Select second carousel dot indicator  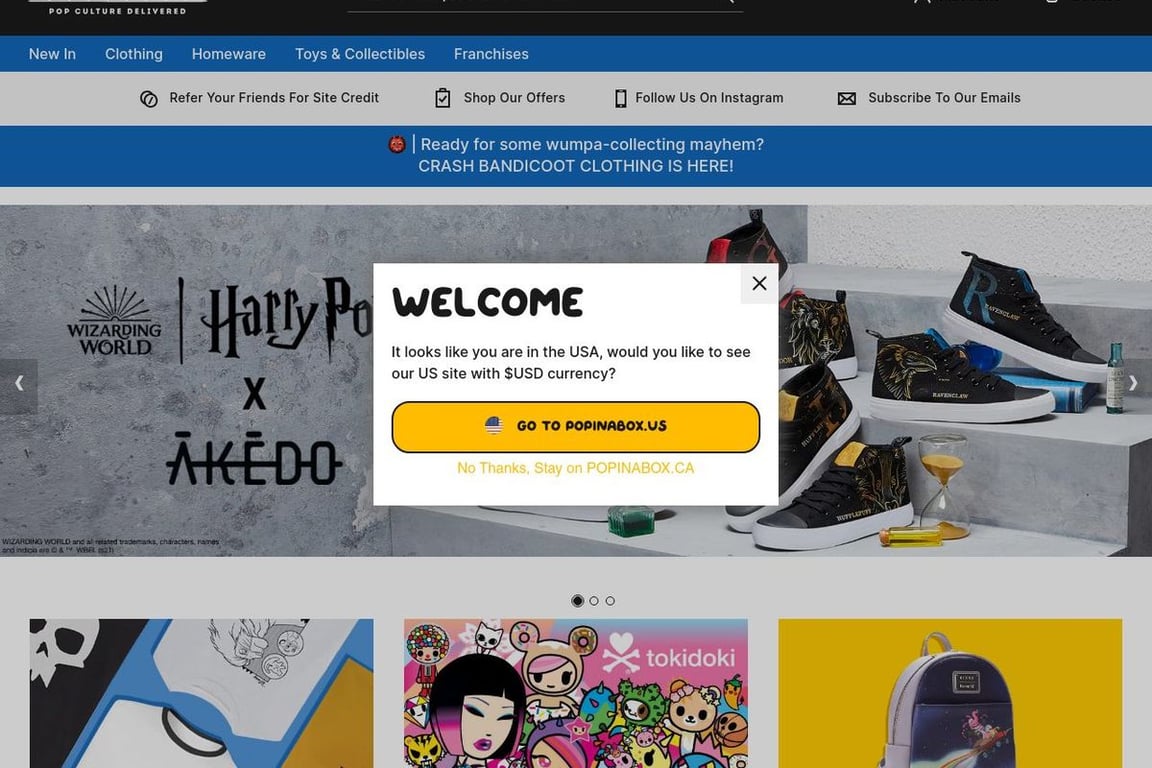point(594,600)
